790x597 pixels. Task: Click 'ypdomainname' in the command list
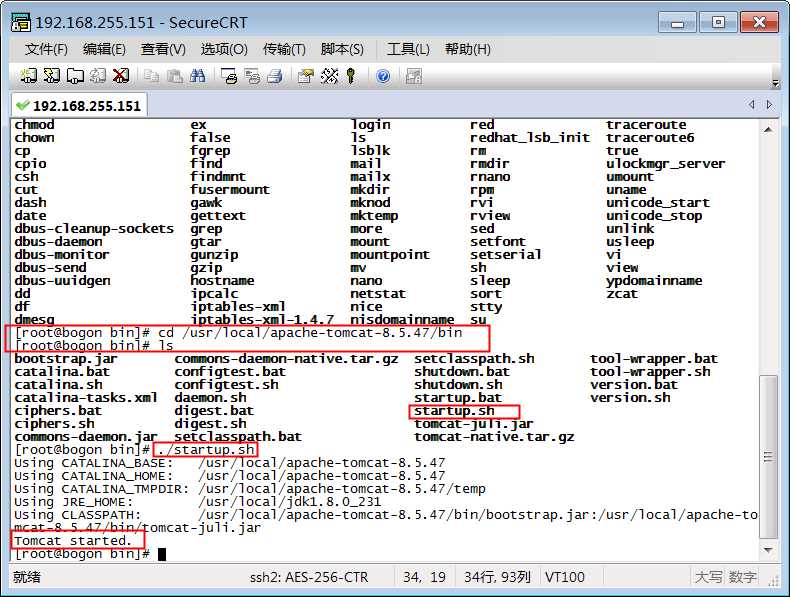coord(654,281)
